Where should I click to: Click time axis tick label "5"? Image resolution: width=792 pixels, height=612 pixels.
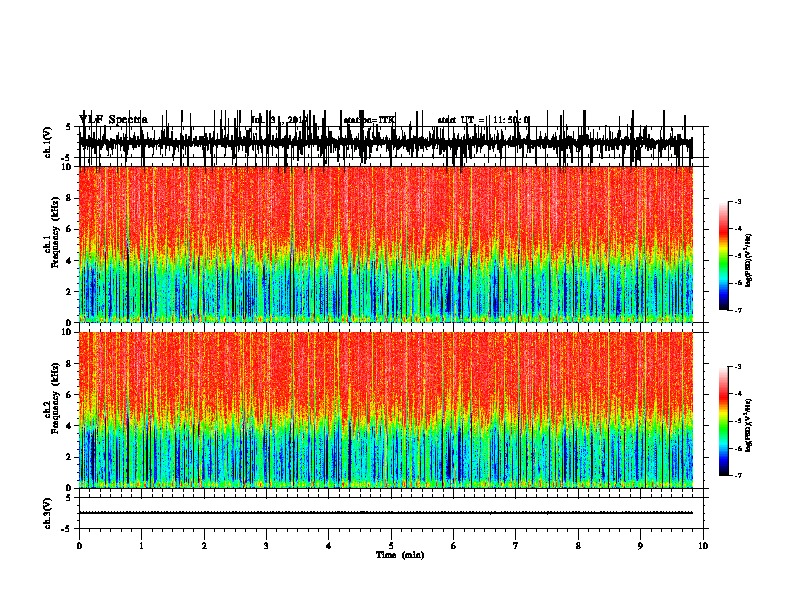(x=391, y=545)
